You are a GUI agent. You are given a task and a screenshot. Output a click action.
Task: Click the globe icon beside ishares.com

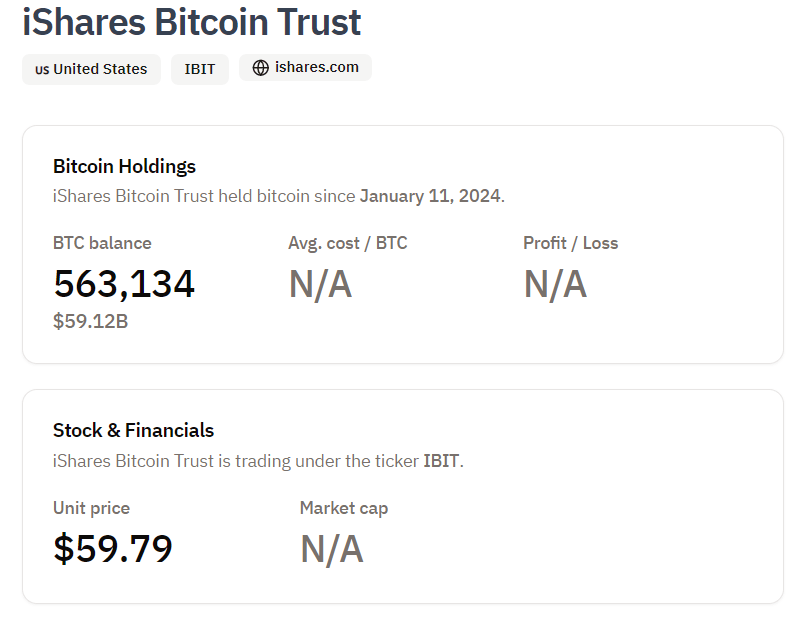tap(261, 68)
